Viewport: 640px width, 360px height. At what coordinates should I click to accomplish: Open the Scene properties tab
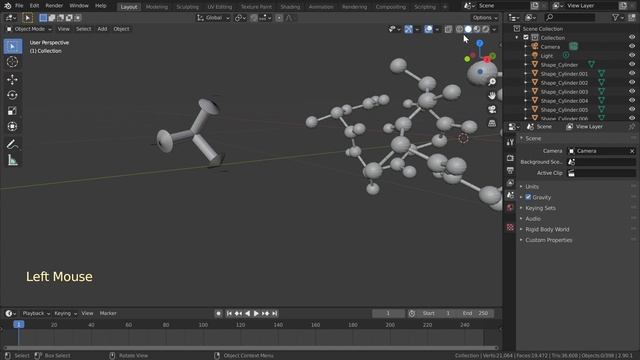[510, 196]
